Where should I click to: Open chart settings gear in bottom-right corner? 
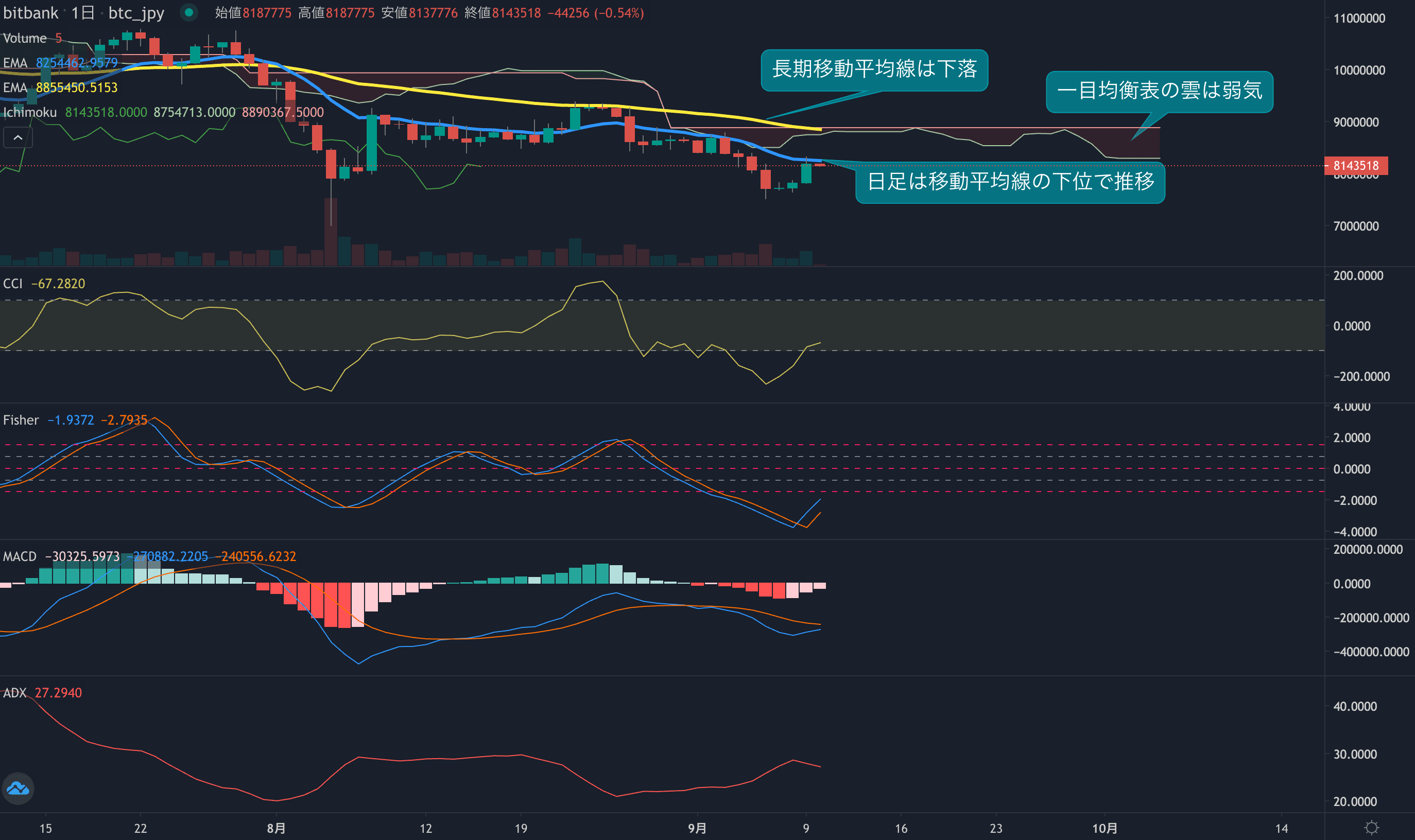(x=1371, y=828)
